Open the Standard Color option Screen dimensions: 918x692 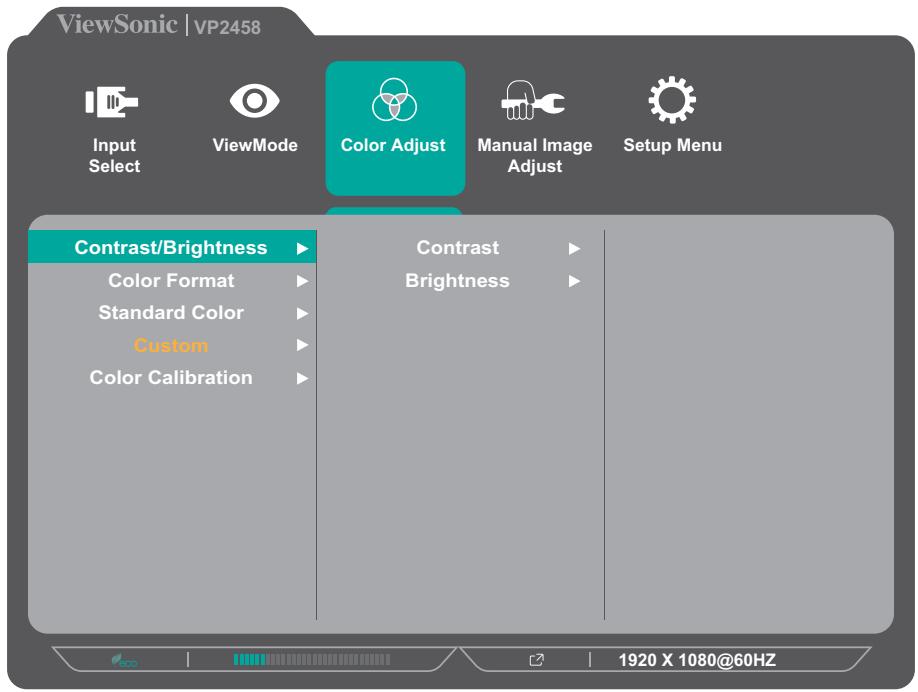pos(171,313)
